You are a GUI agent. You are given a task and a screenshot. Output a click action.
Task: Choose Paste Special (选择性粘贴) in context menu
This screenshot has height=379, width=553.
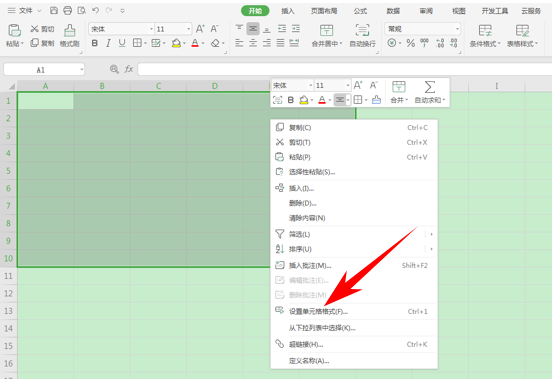click(354, 172)
